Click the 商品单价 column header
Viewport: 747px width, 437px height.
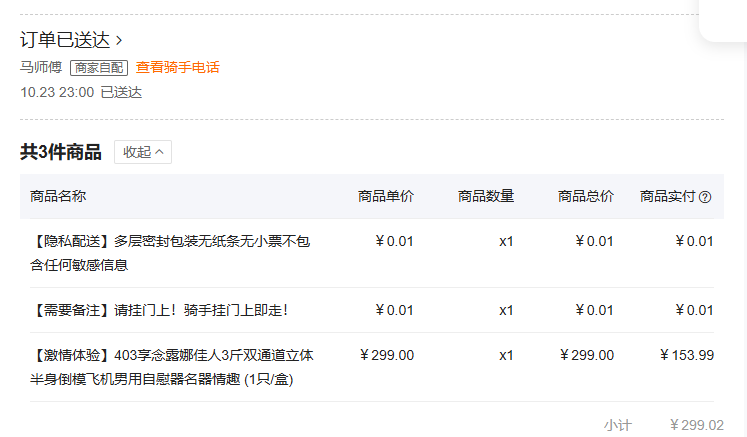385,196
